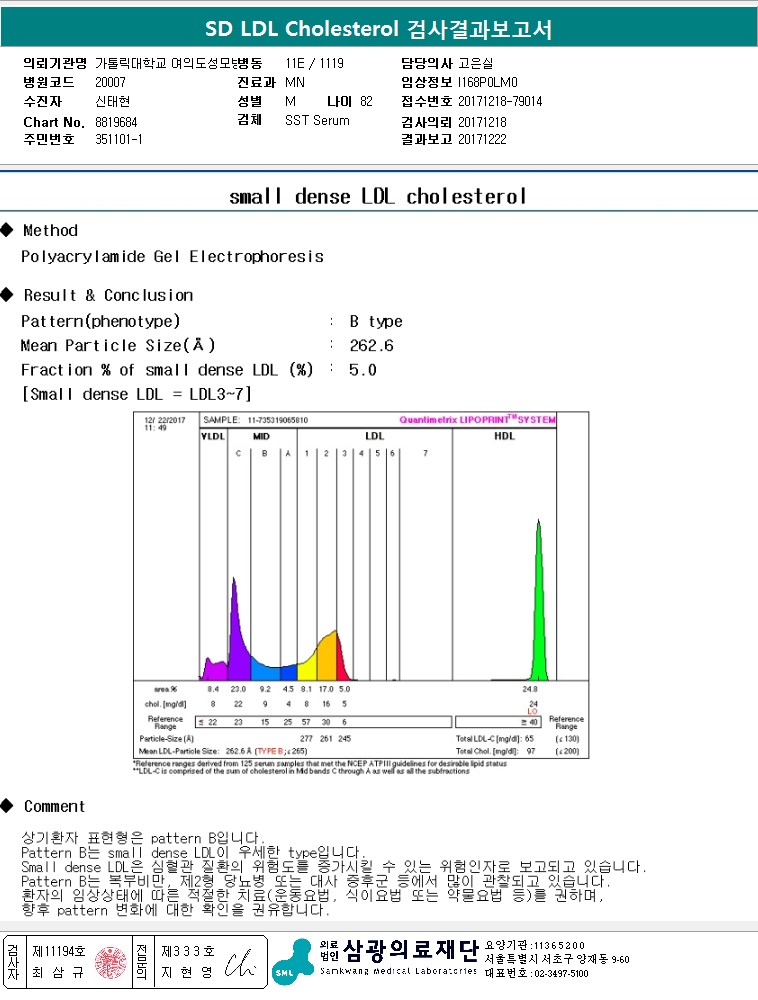
Task: Click the 'Mean LDL-Particle Size: 262.6 Å' line
Action: pos(223,751)
